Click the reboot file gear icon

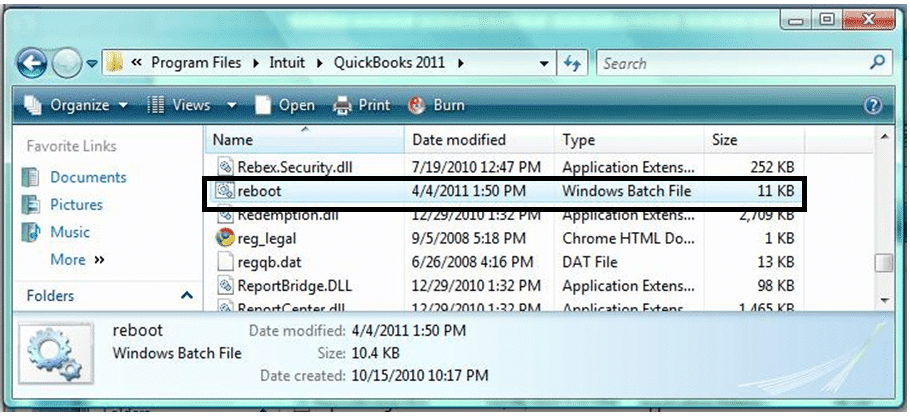click(x=225, y=191)
